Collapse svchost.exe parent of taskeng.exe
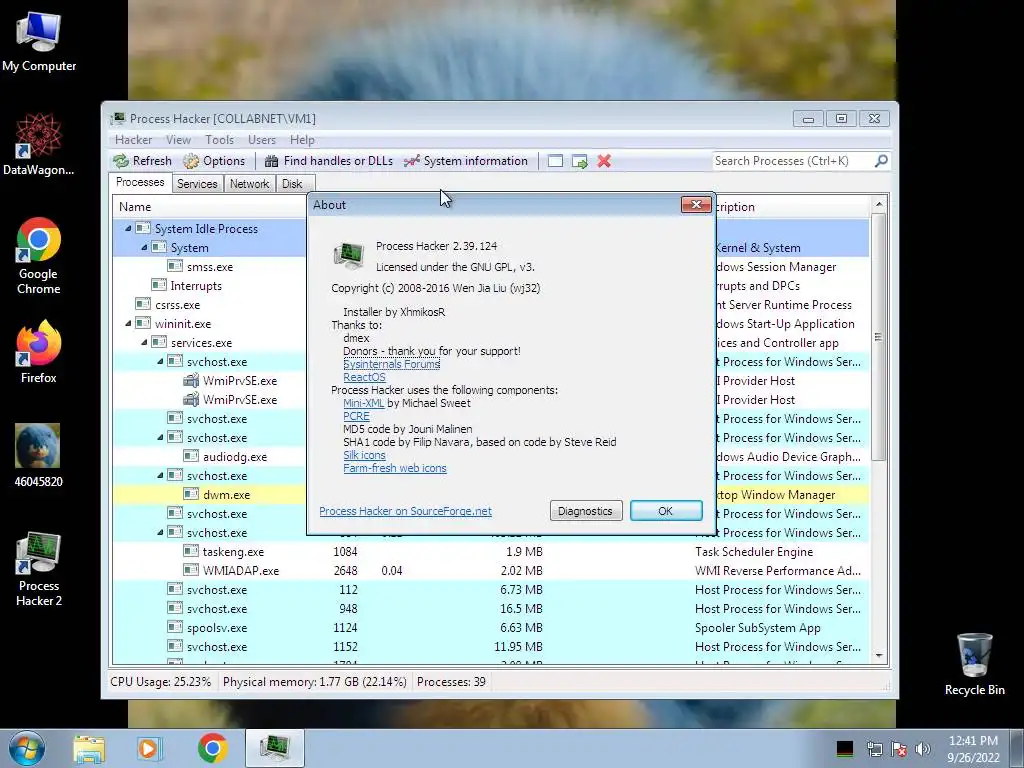 (x=160, y=532)
